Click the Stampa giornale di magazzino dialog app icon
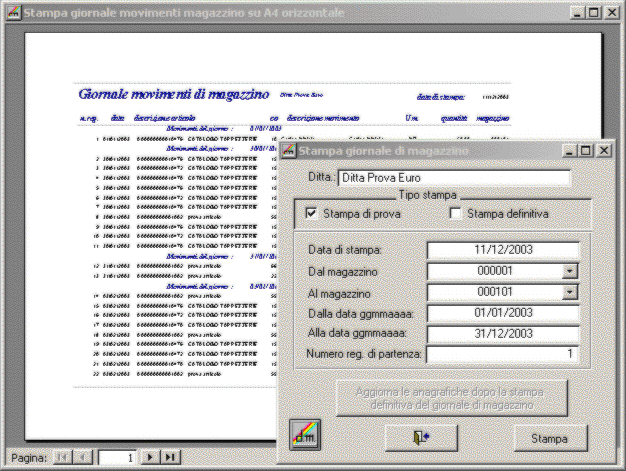 (x=288, y=150)
